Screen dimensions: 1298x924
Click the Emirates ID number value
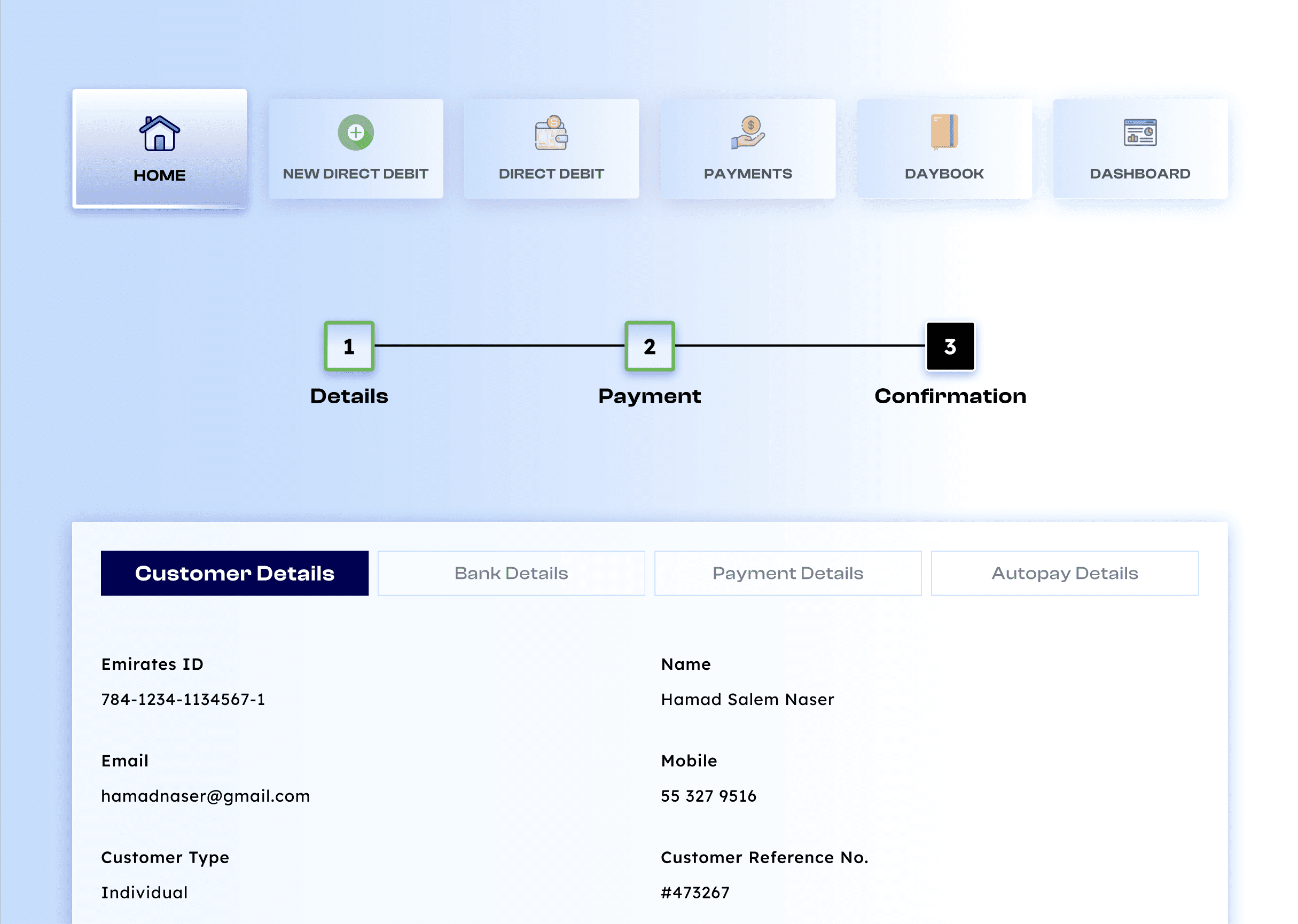(x=183, y=699)
